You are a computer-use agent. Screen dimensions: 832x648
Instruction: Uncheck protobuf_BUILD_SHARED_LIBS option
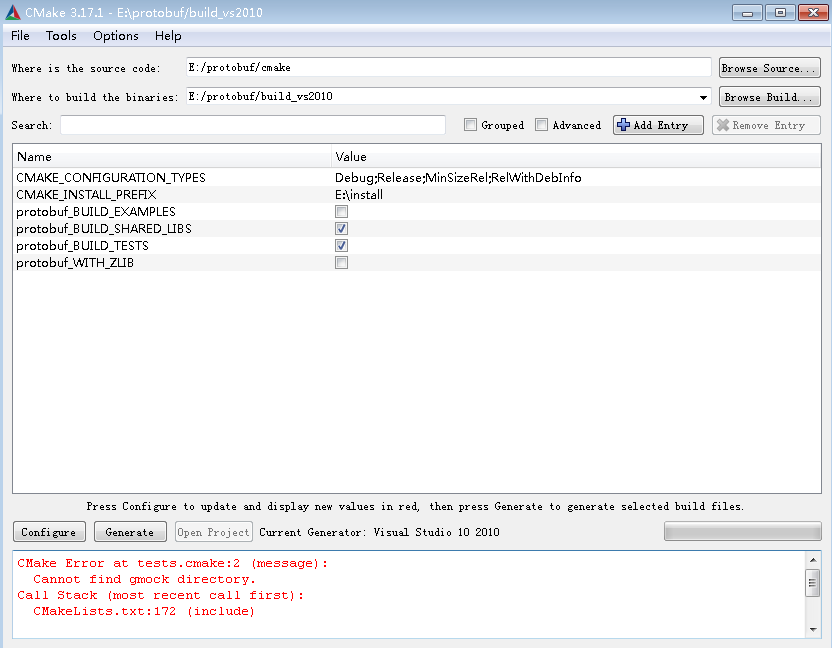[341, 229]
